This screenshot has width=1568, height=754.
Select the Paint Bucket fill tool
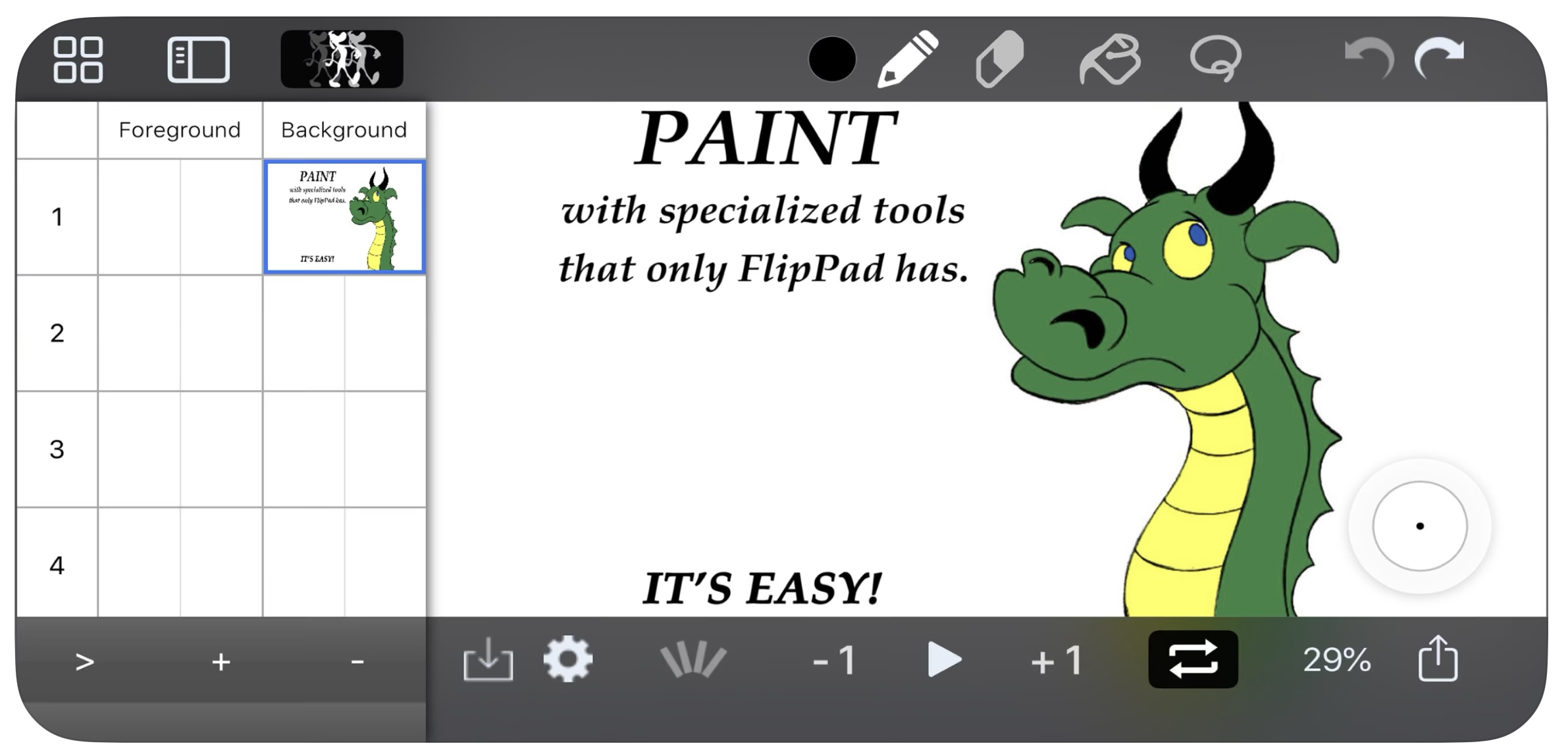pyautogui.click(x=1110, y=59)
